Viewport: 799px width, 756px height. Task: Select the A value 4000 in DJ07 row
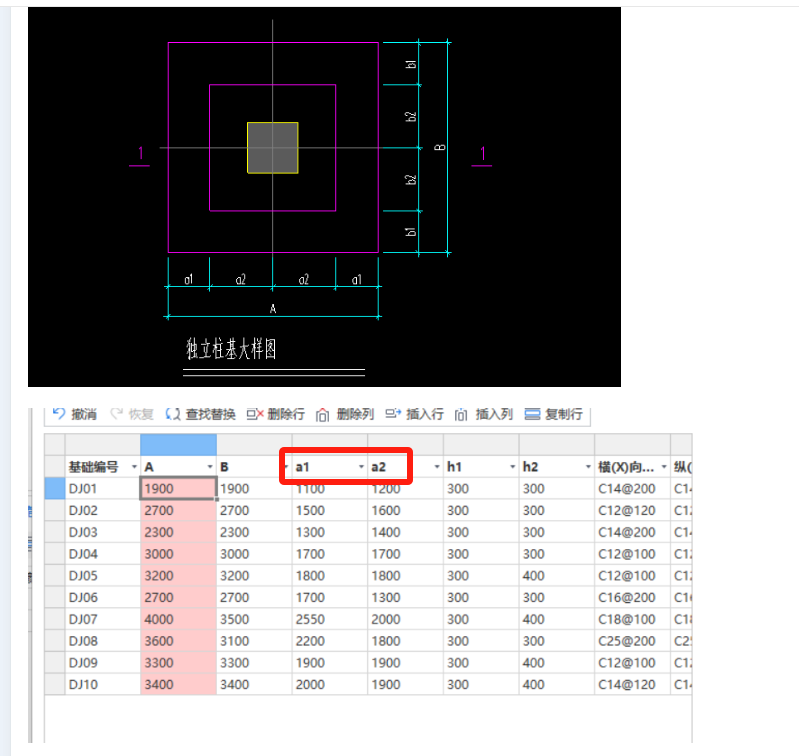tap(178, 619)
